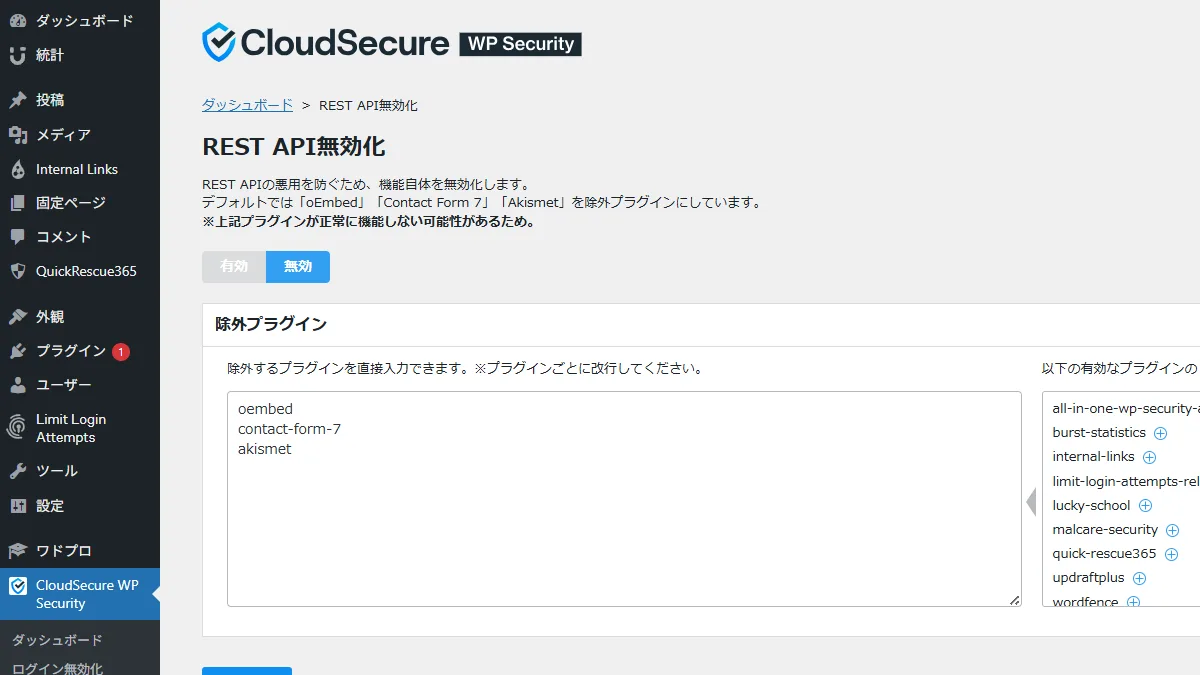
Task: Click the Limit Login Attempts menu label
Action: (71, 428)
